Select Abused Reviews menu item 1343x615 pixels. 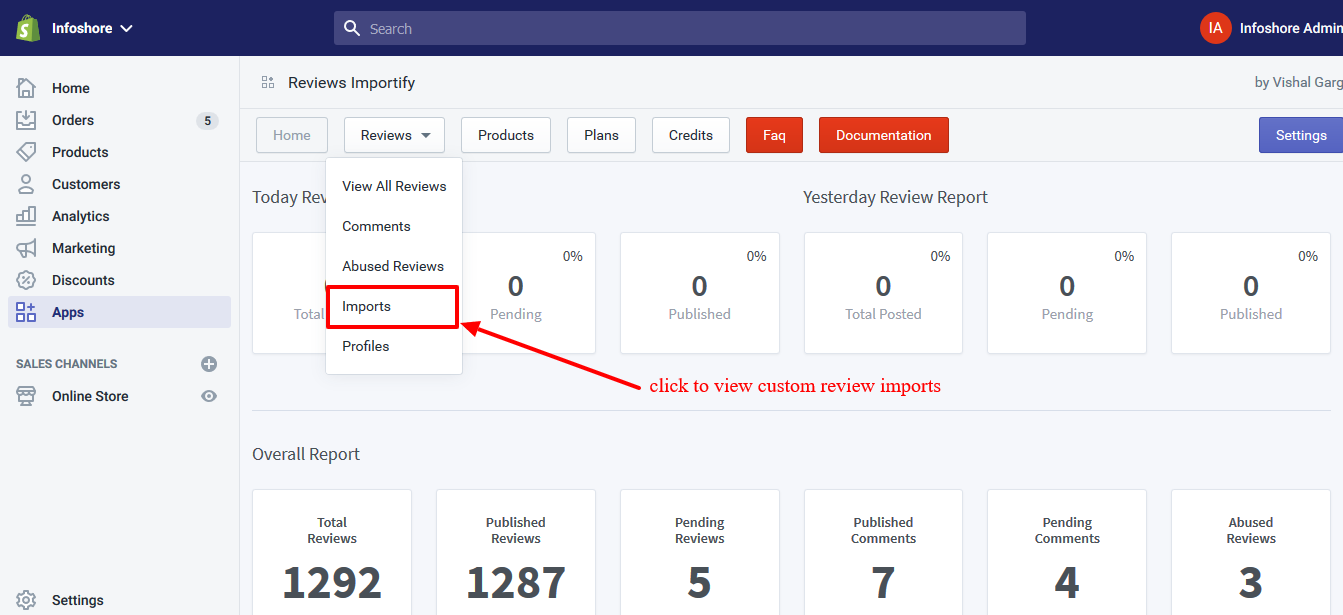[x=394, y=266]
